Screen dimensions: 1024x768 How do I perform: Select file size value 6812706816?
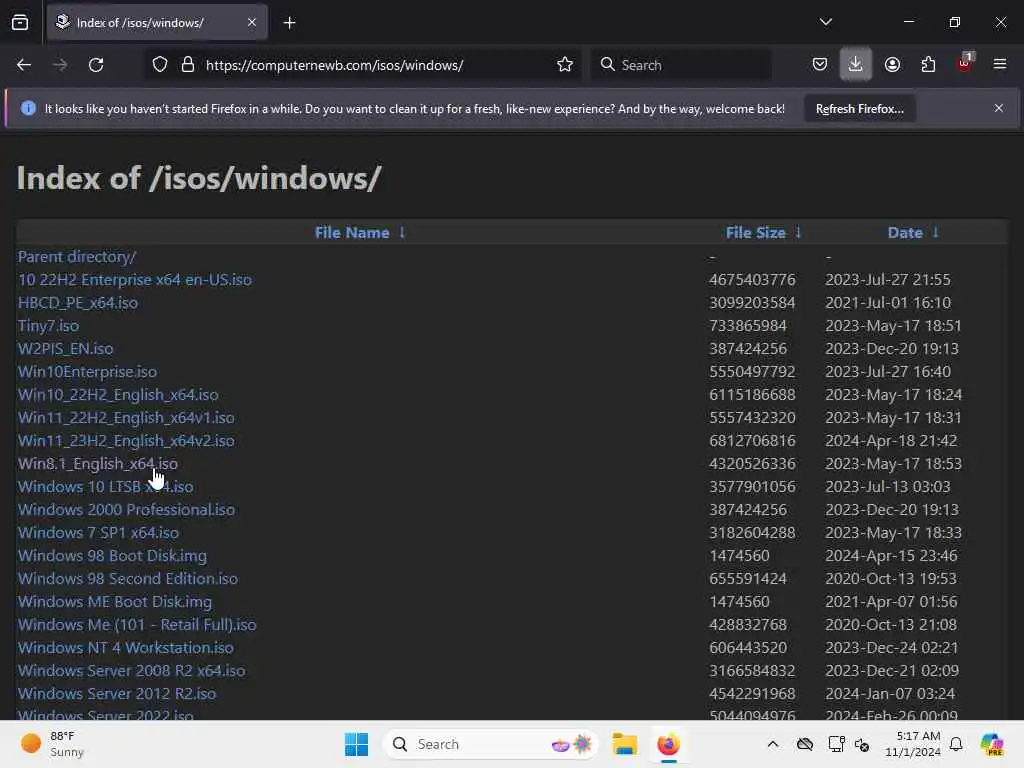coord(752,440)
